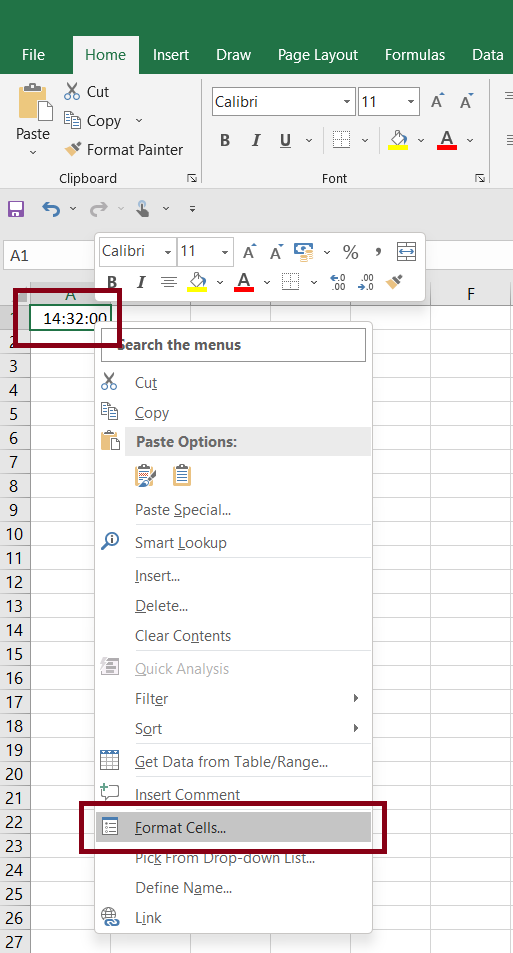Open ribbon Borders dropdown arrow
This screenshot has height=953, width=513.
pyautogui.click(x=365, y=140)
